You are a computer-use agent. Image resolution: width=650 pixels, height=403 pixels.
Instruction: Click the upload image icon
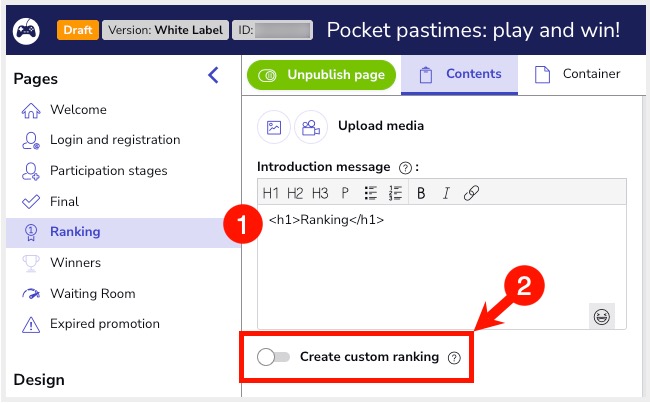point(274,126)
